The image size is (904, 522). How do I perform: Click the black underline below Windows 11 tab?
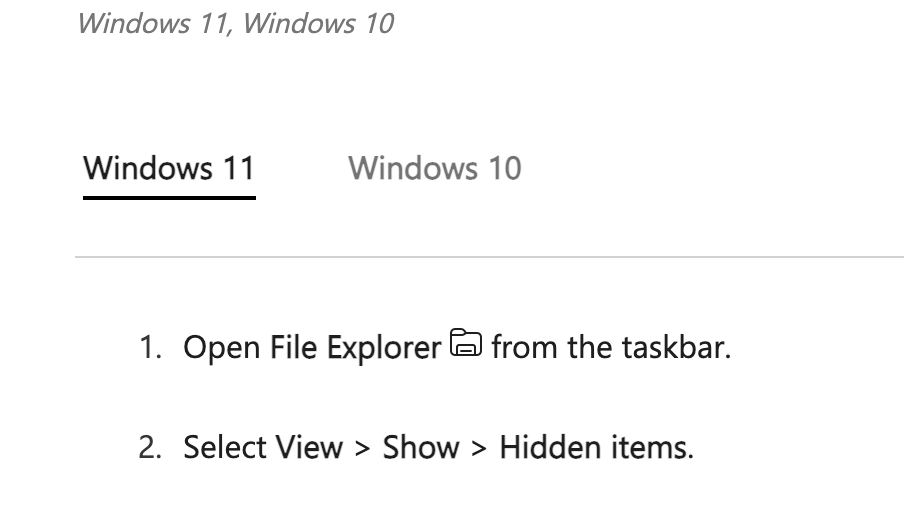click(169, 198)
